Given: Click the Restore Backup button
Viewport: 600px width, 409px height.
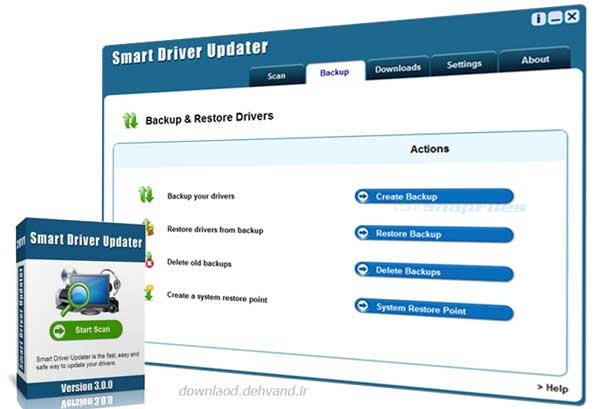Looking at the screenshot, I should click(x=434, y=234).
